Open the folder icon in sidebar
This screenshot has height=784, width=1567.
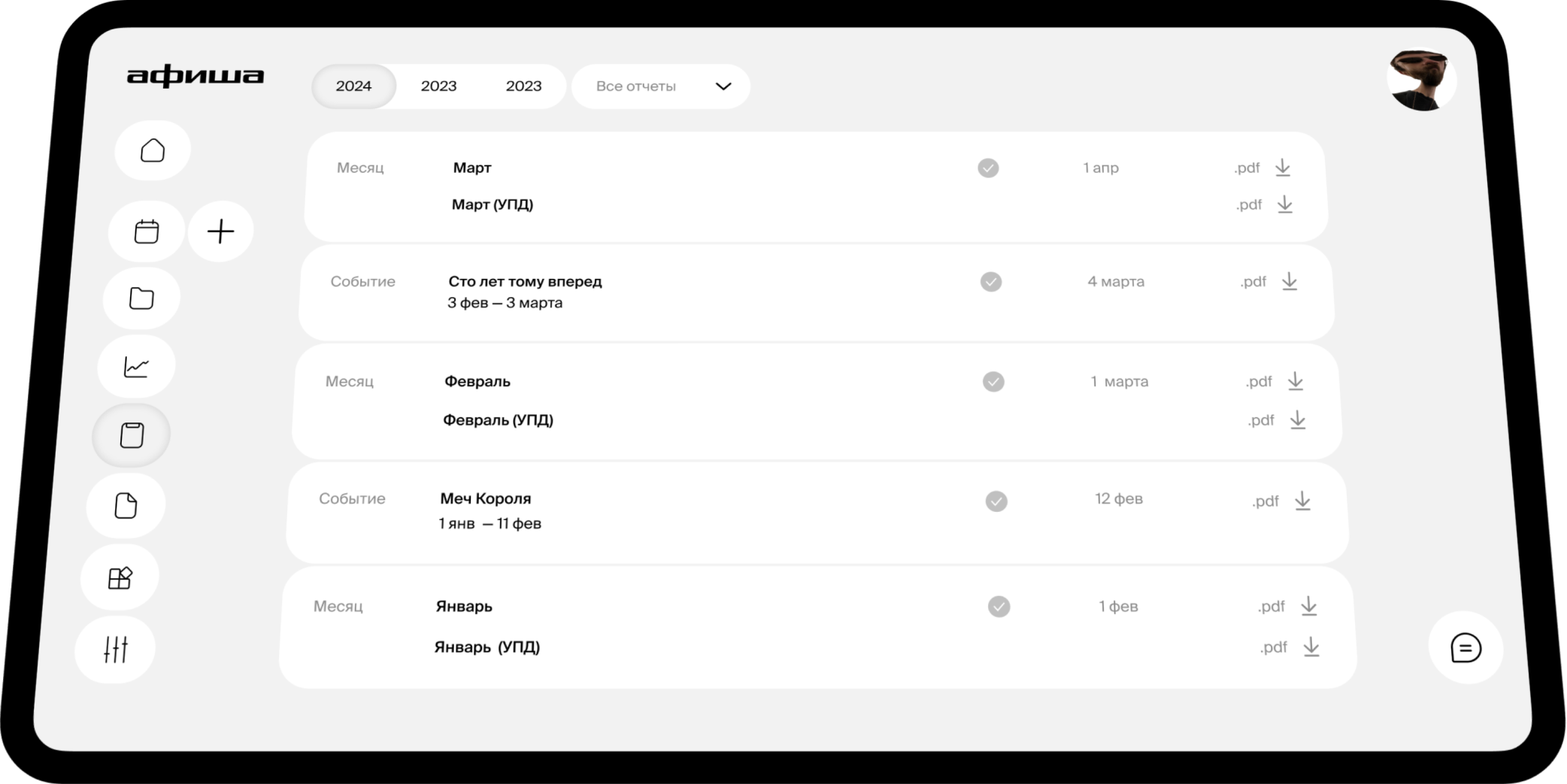click(141, 298)
